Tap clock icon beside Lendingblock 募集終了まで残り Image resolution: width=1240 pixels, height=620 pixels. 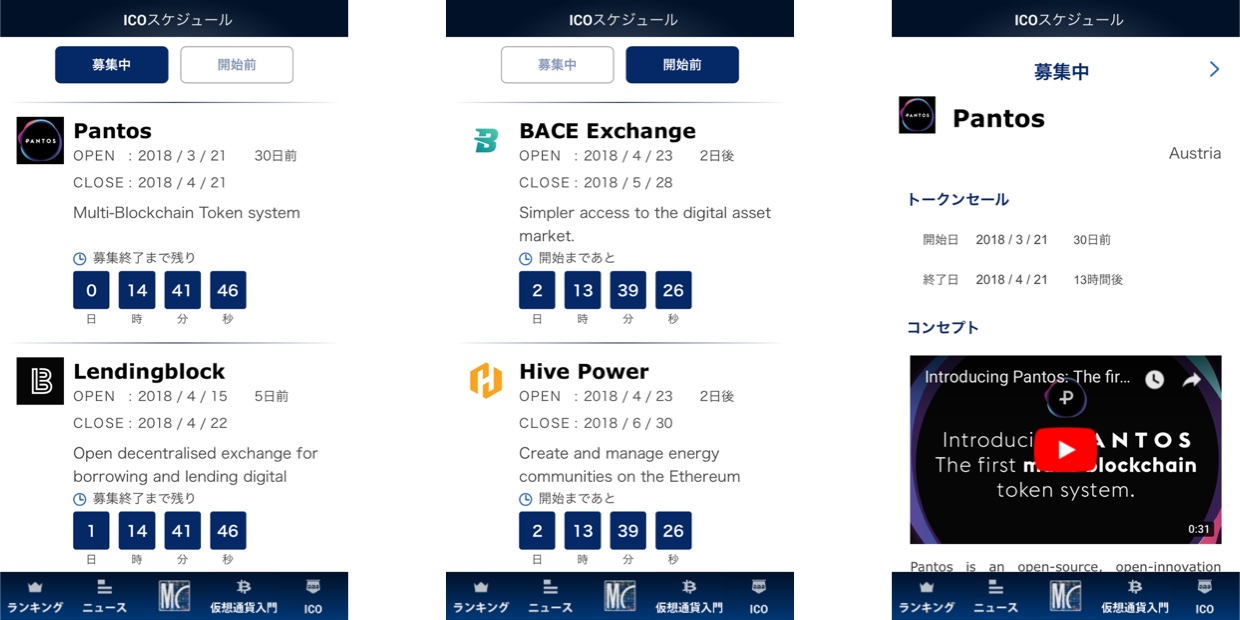tap(80, 499)
